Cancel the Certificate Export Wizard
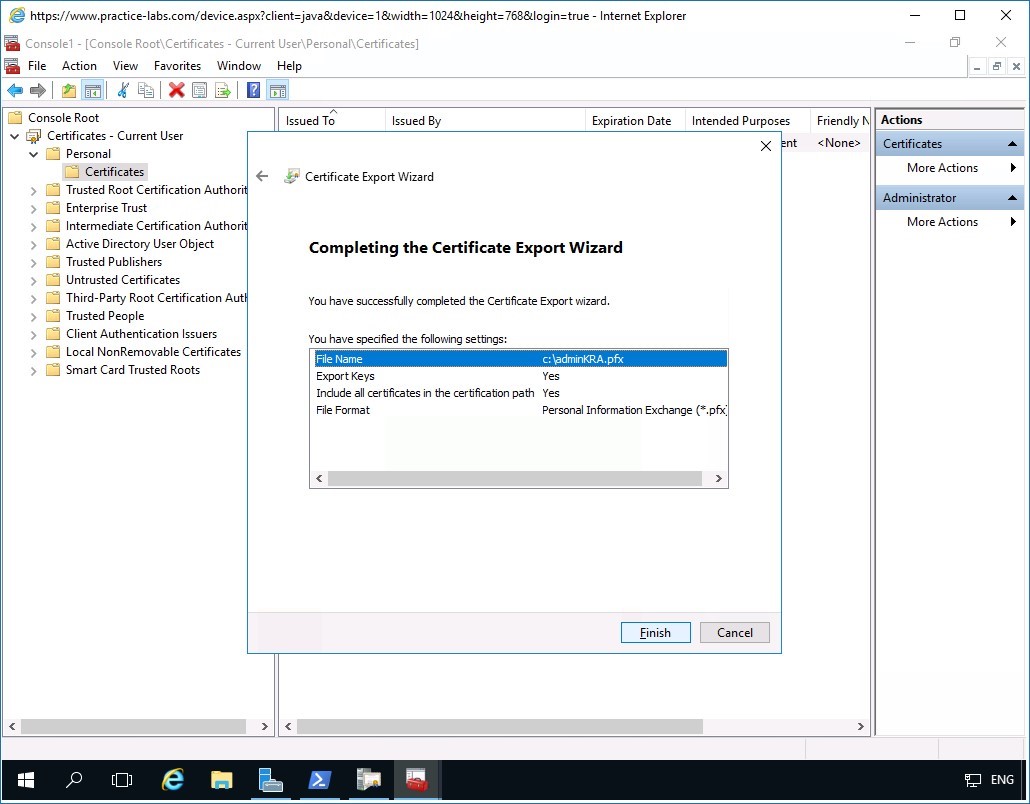The height and width of the screenshot is (804, 1030). point(734,632)
